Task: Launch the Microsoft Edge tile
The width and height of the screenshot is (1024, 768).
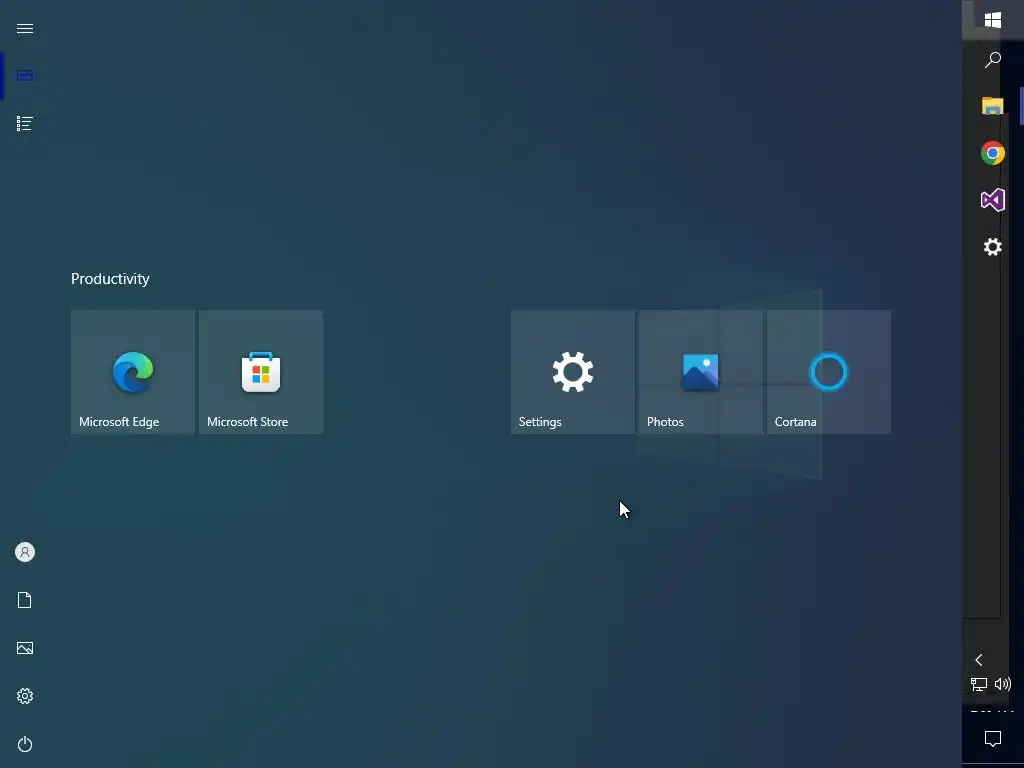Action: point(133,372)
